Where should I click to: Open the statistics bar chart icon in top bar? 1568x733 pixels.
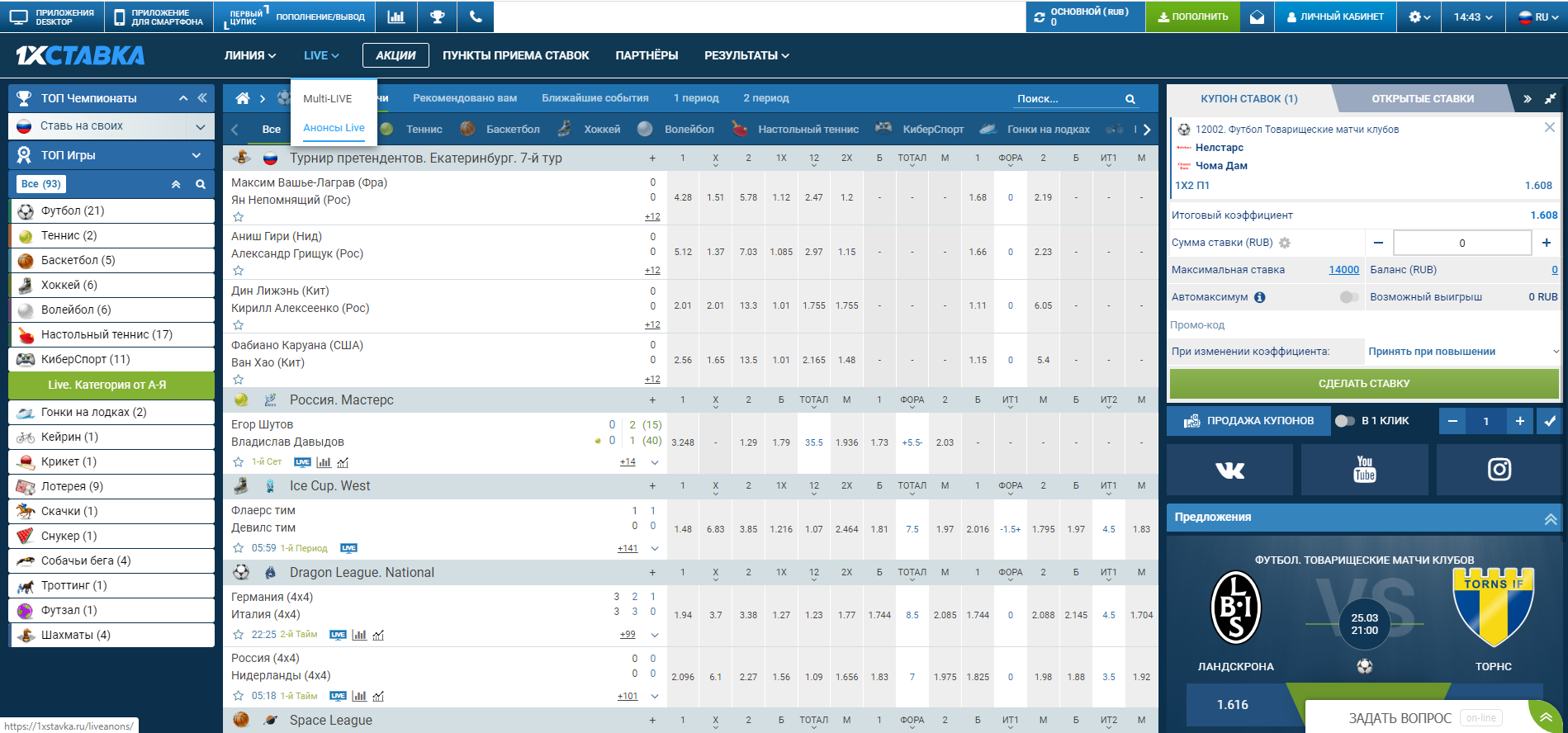coord(396,17)
